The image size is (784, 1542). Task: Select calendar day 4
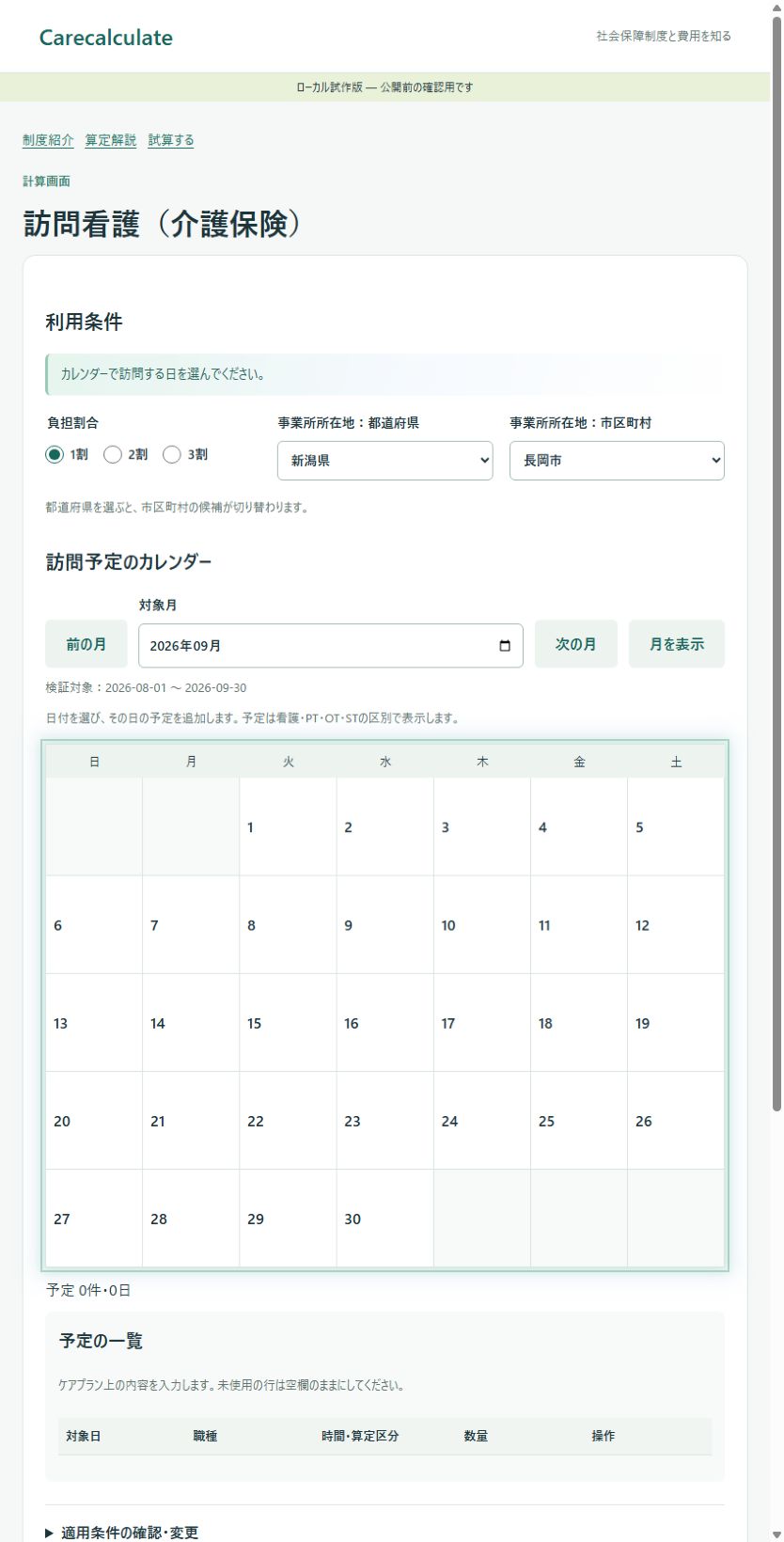[579, 826]
